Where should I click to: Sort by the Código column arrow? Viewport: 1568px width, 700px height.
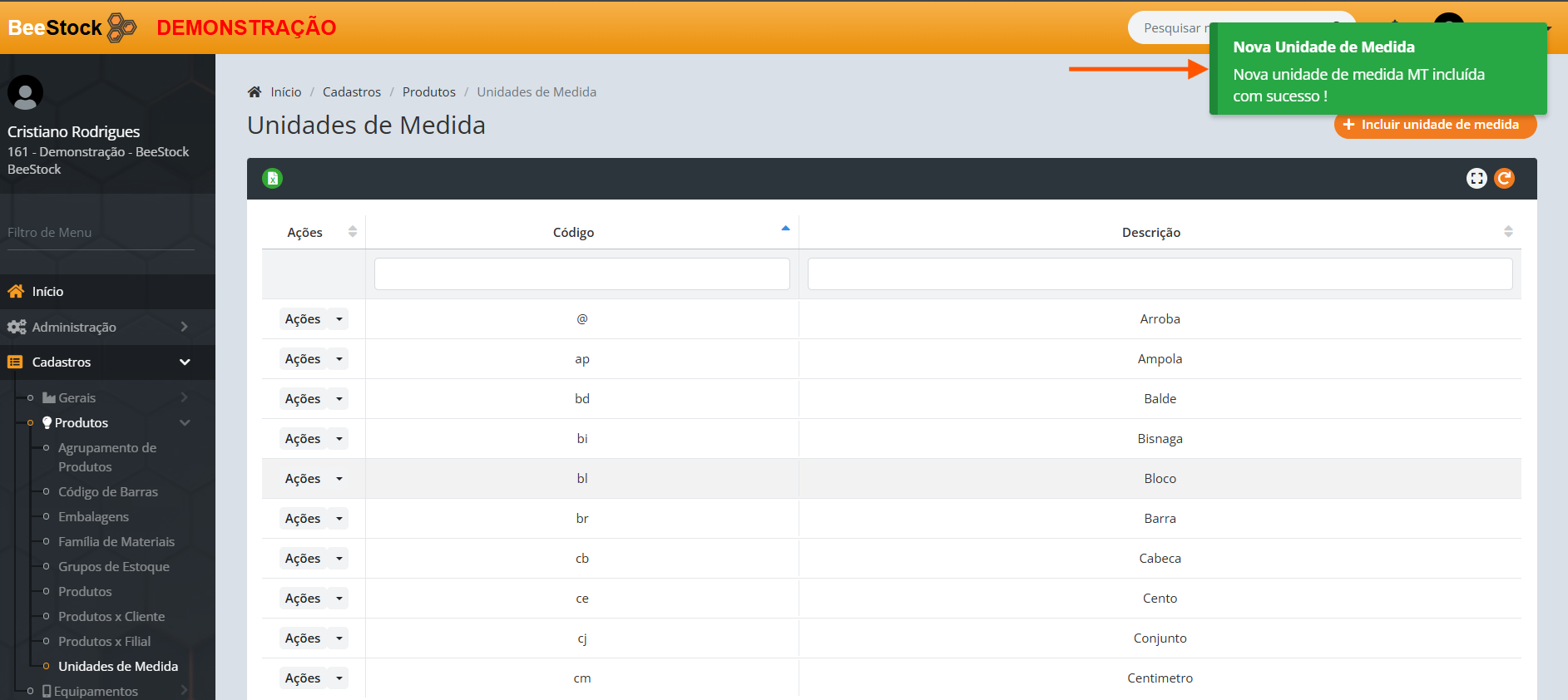(785, 229)
